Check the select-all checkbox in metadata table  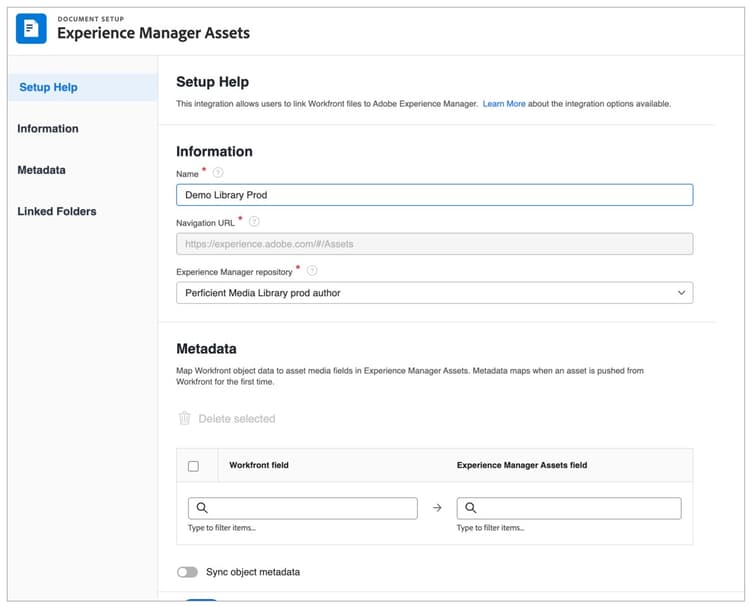[193, 466]
